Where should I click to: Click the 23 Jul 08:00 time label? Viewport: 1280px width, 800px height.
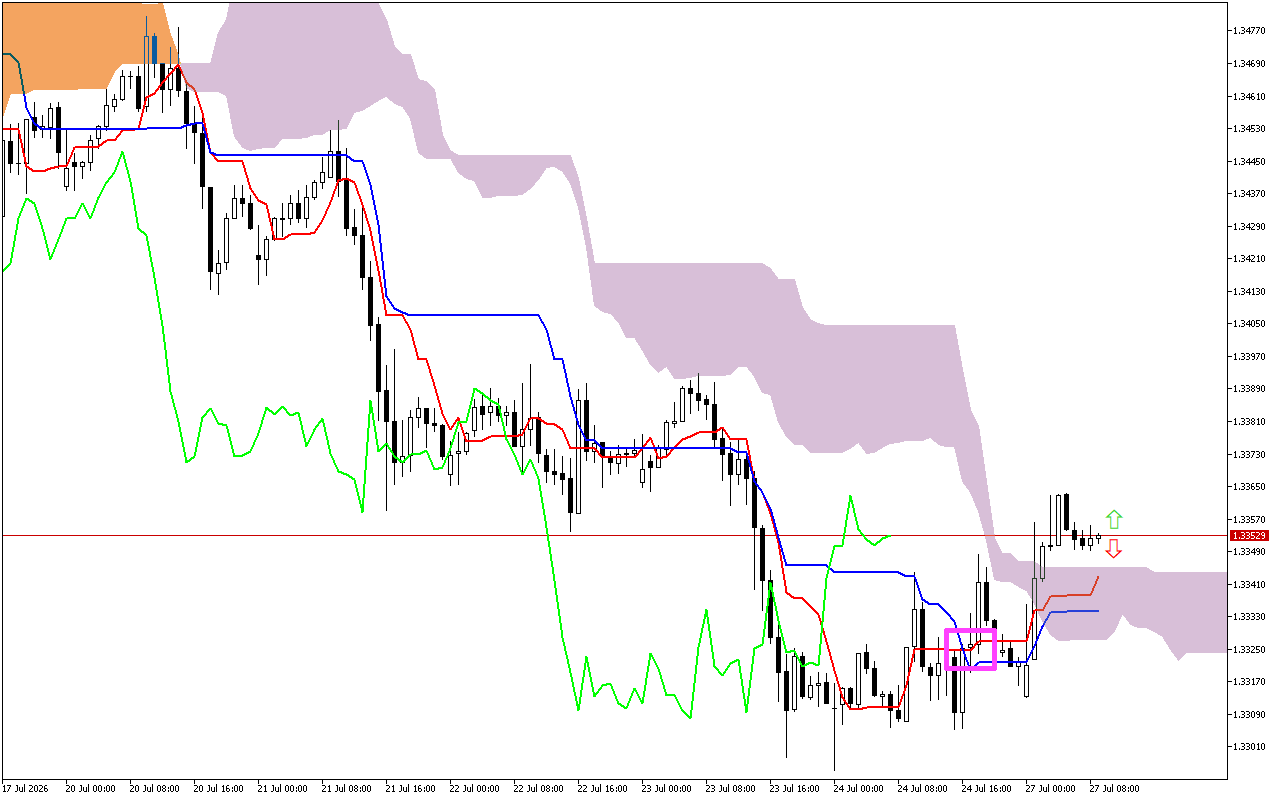[x=729, y=789]
